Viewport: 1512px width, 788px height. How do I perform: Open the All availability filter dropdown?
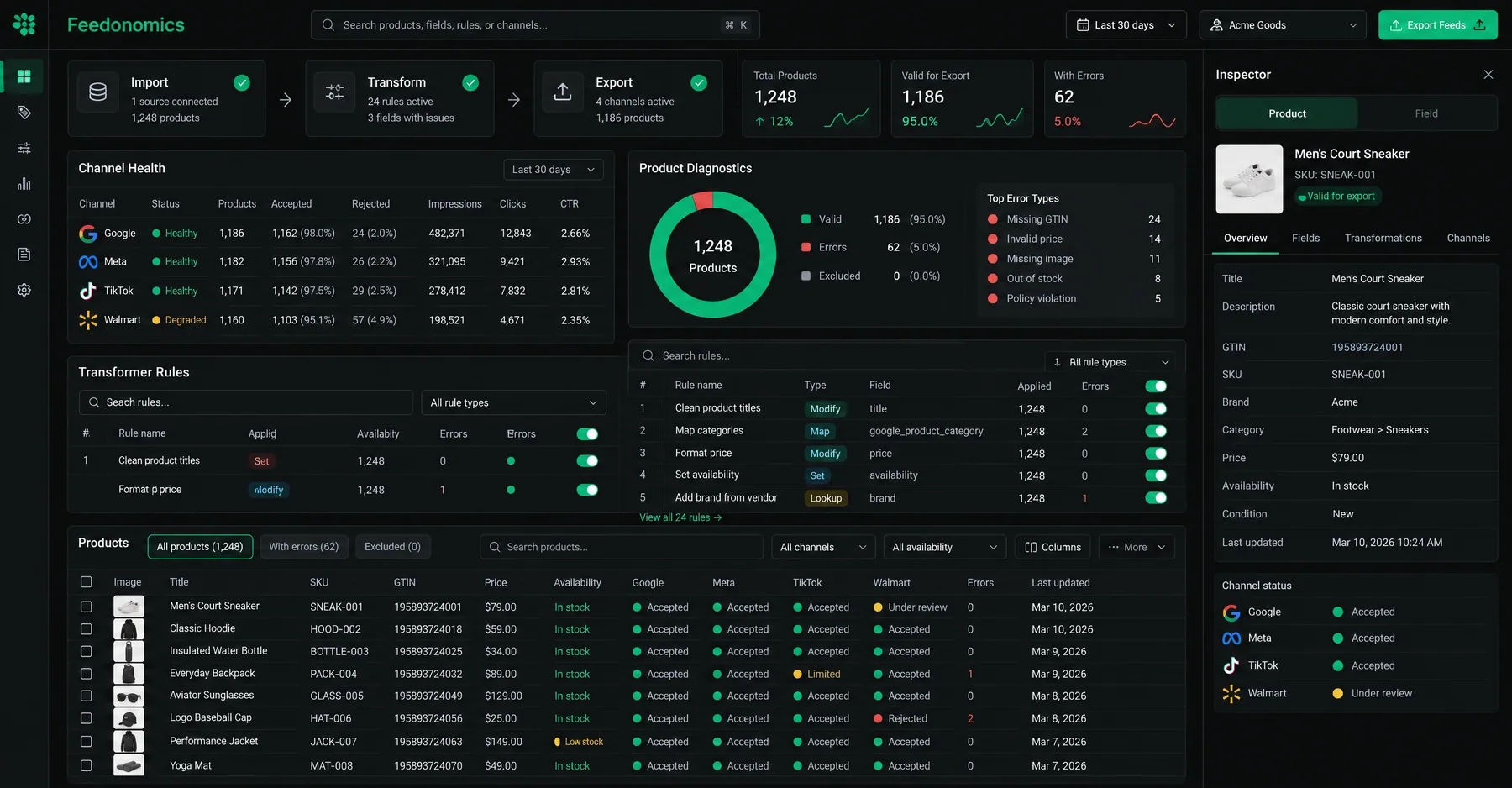pos(945,548)
